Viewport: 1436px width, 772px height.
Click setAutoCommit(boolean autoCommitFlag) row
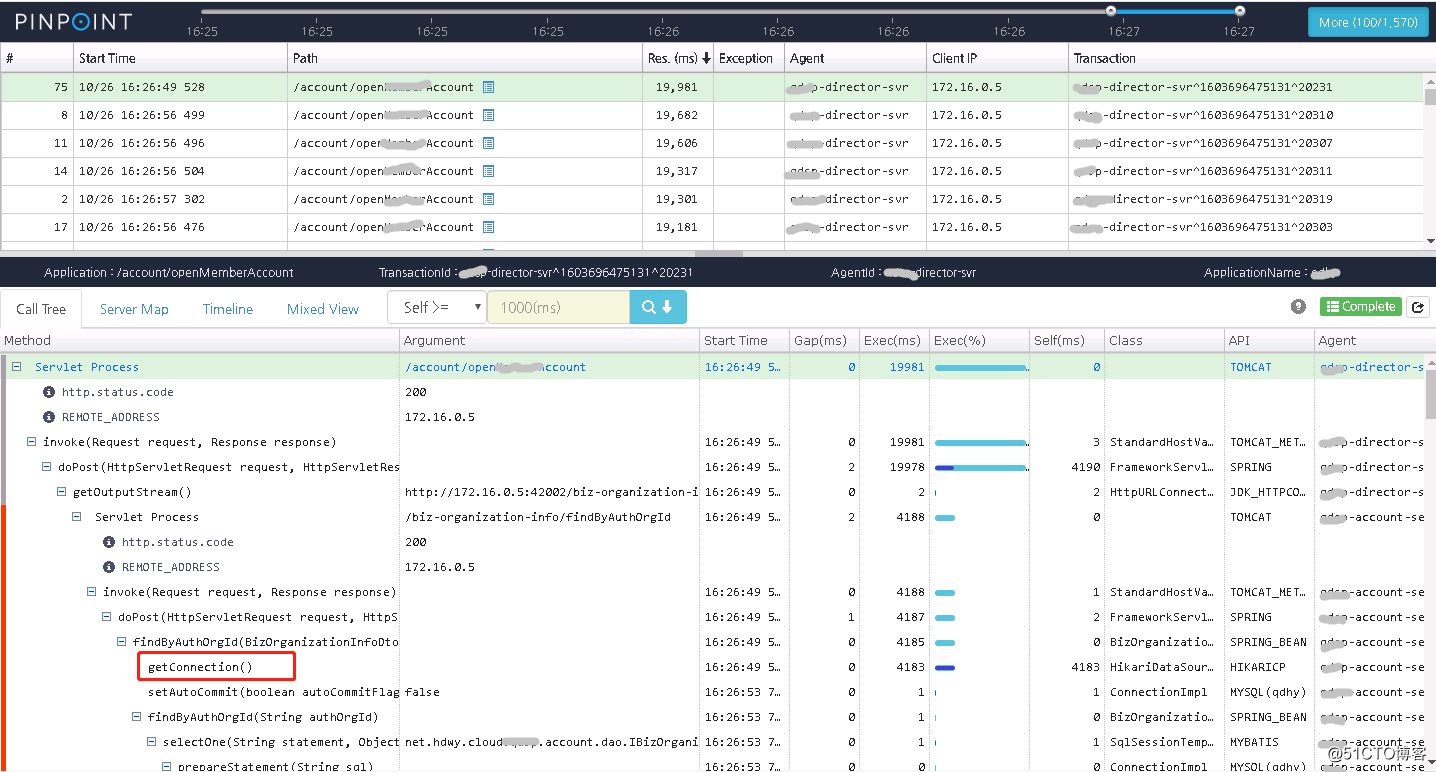pos(712,692)
